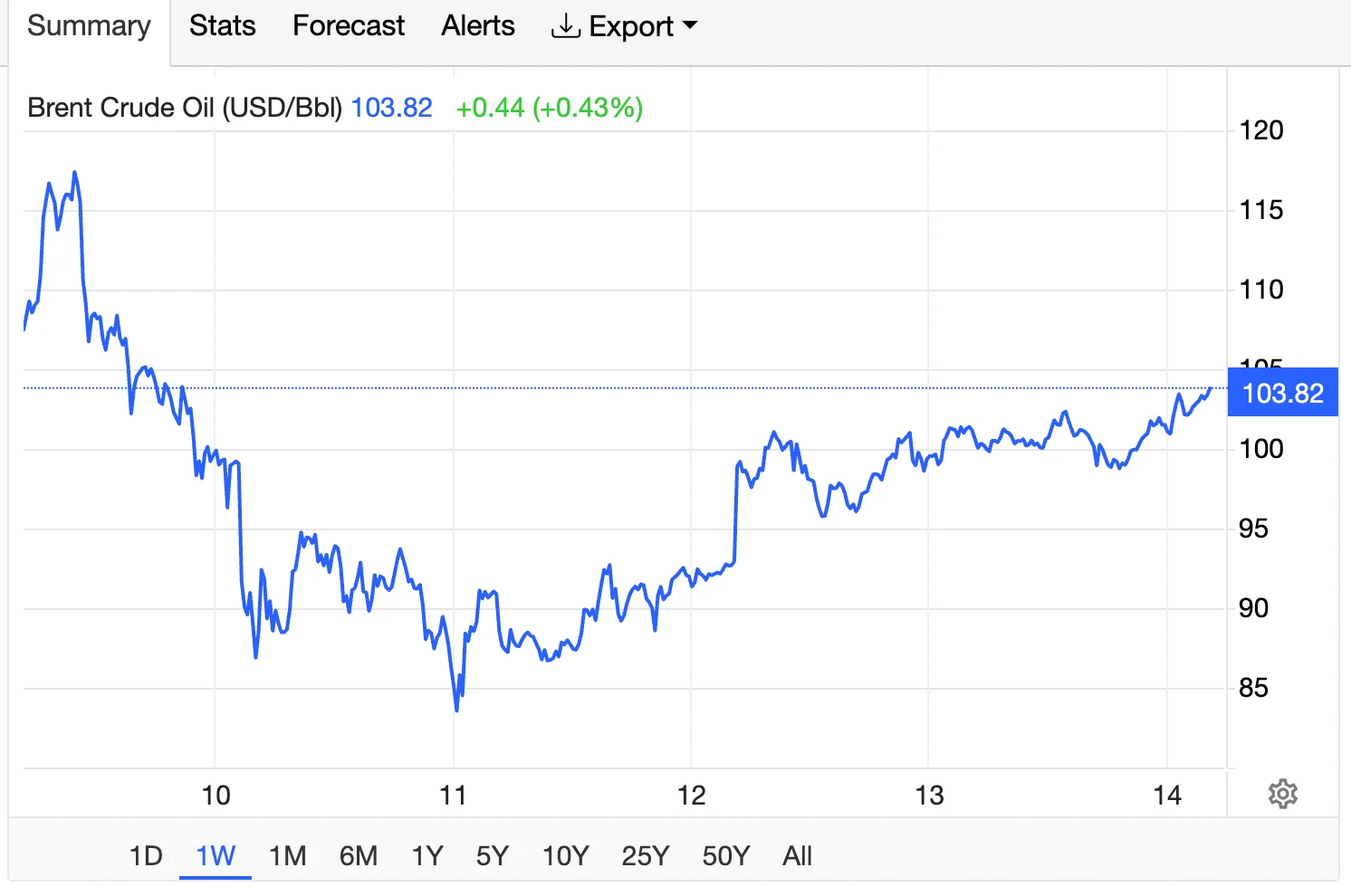Screen dimensions: 1351x896
Task: Click the Brent Crude Oil title
Action: click(184, 108)
